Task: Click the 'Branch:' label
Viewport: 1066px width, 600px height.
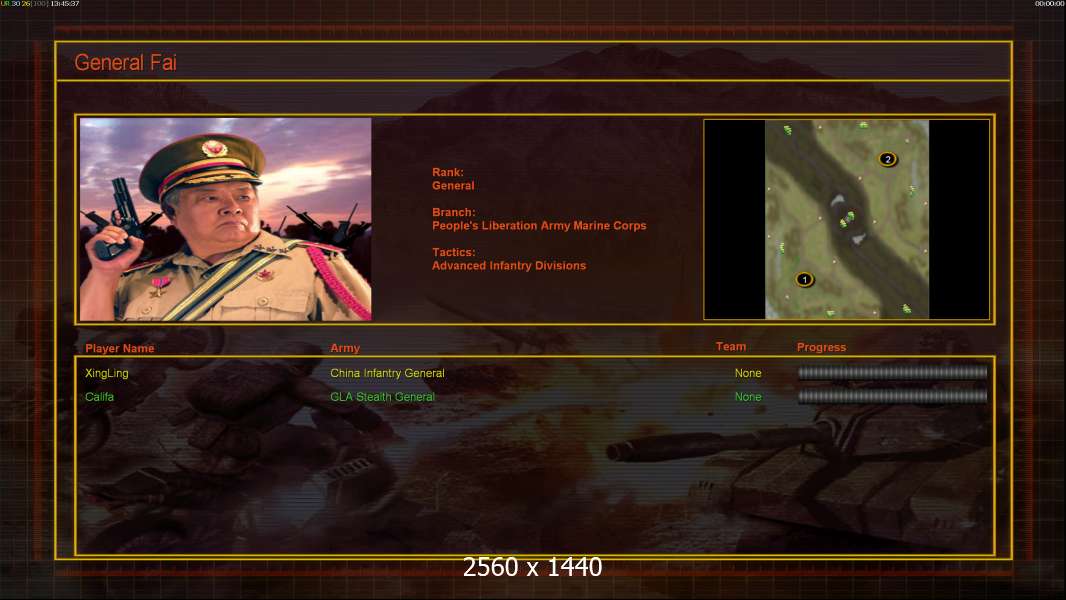Action: (x=453, y=213)
